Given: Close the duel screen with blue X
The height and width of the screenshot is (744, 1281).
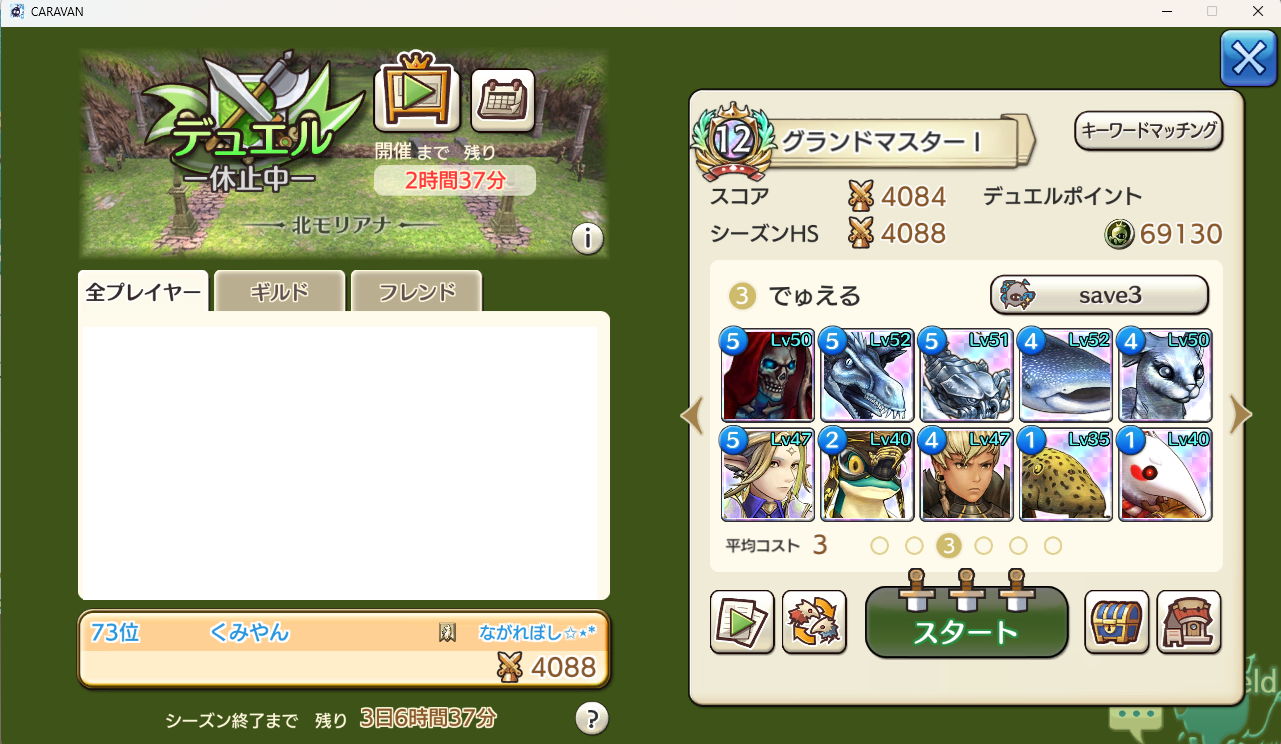Looking at the screenshot, I should click(x=1248, y=59).
